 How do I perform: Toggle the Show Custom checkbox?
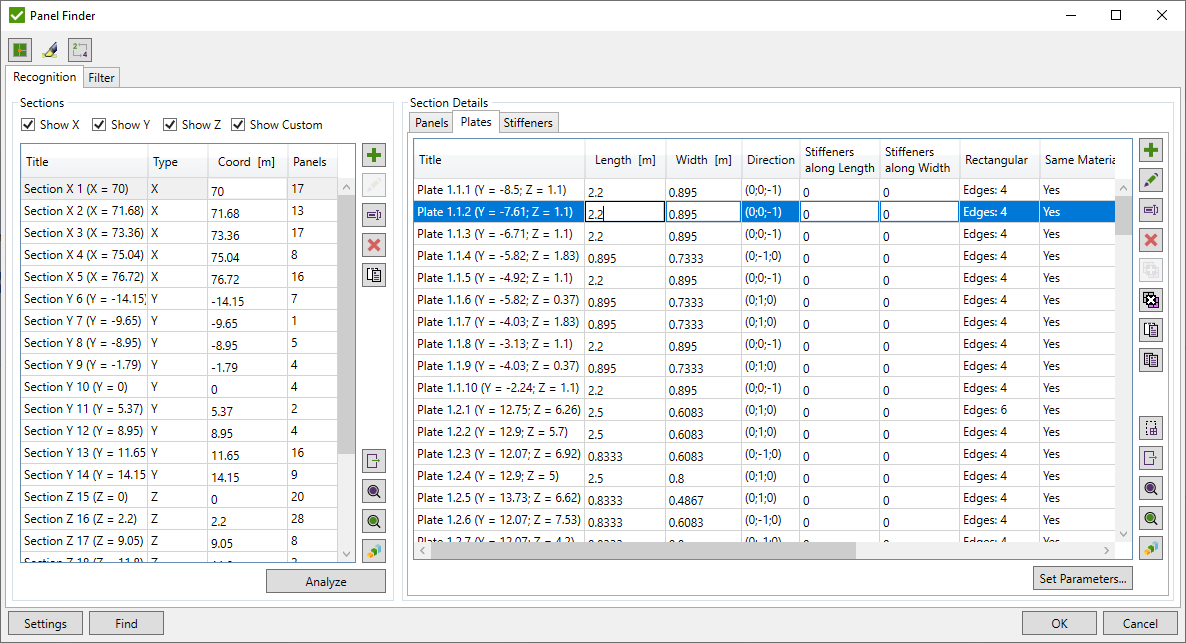[x=238, y=124]
